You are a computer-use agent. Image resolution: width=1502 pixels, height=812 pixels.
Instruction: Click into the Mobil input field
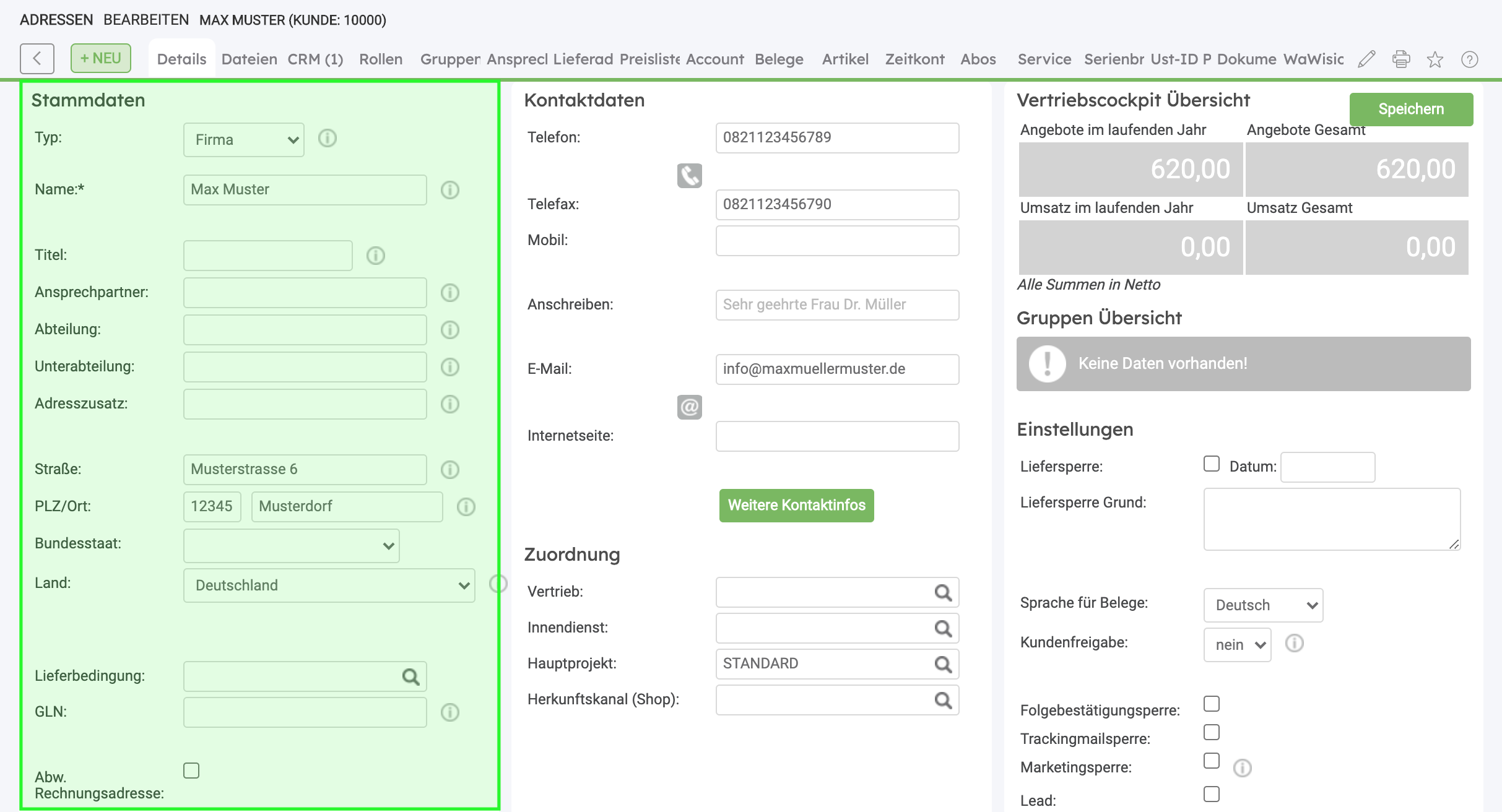[837, 241]
